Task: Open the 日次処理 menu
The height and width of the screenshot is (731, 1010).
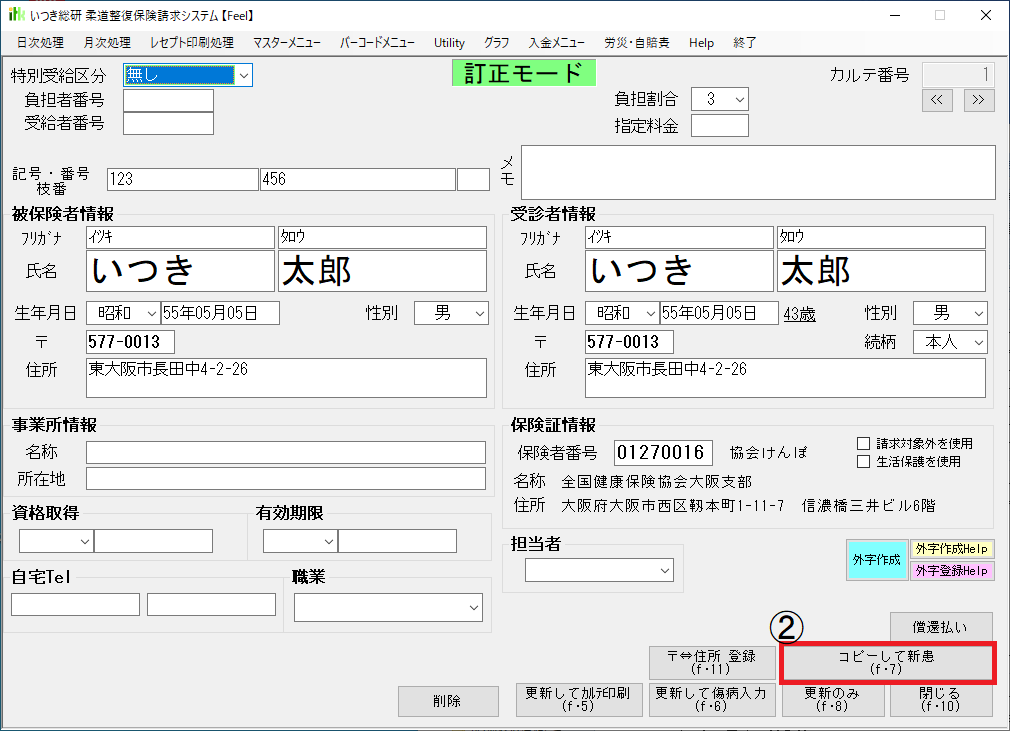Action: pos(40,43)
